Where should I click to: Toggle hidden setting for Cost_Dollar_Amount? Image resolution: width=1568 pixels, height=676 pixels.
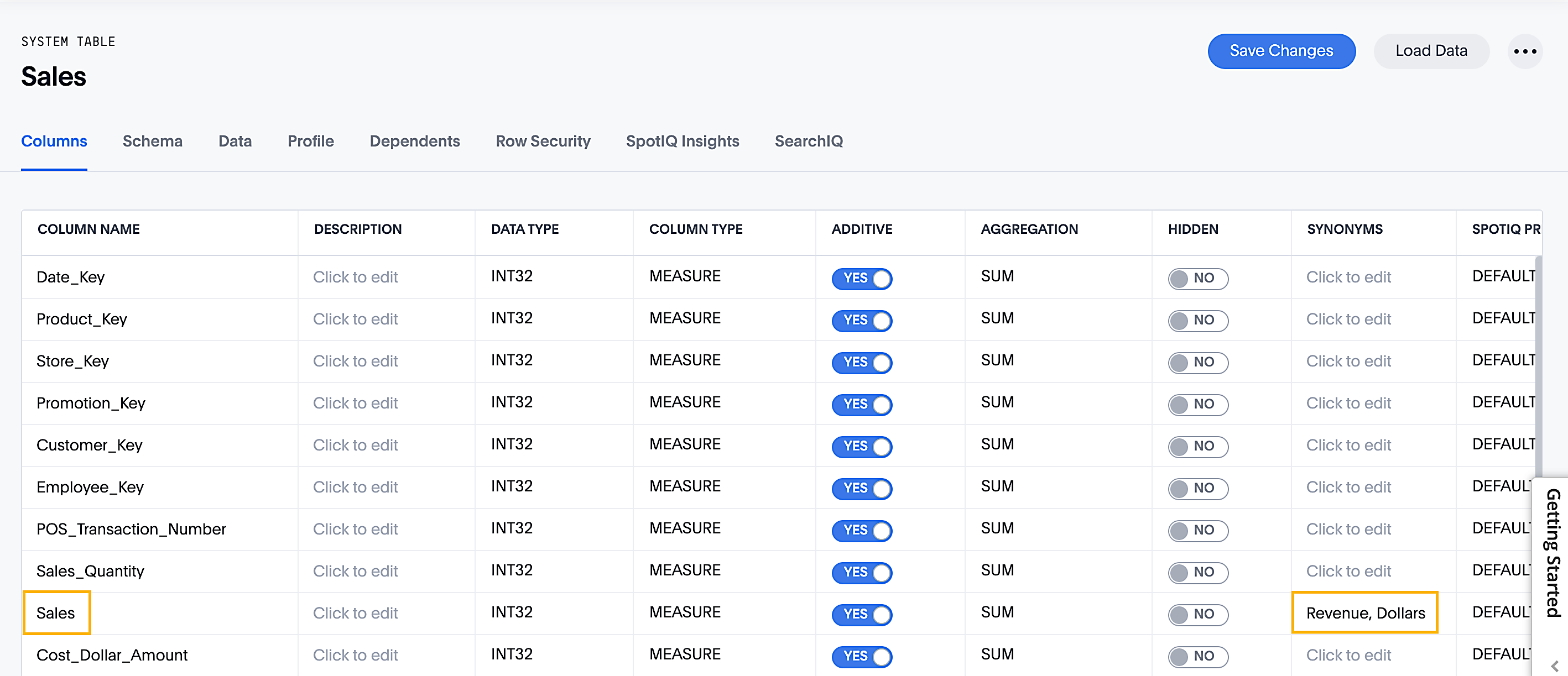click(1197, 657)
